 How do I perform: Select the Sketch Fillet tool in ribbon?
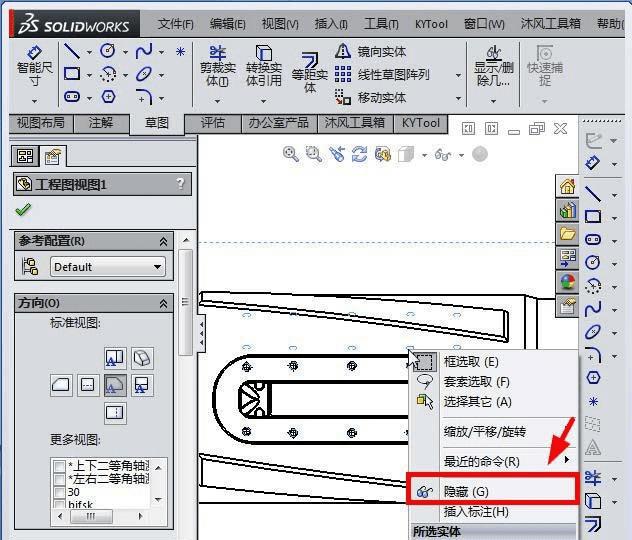[x=144, y=97]
